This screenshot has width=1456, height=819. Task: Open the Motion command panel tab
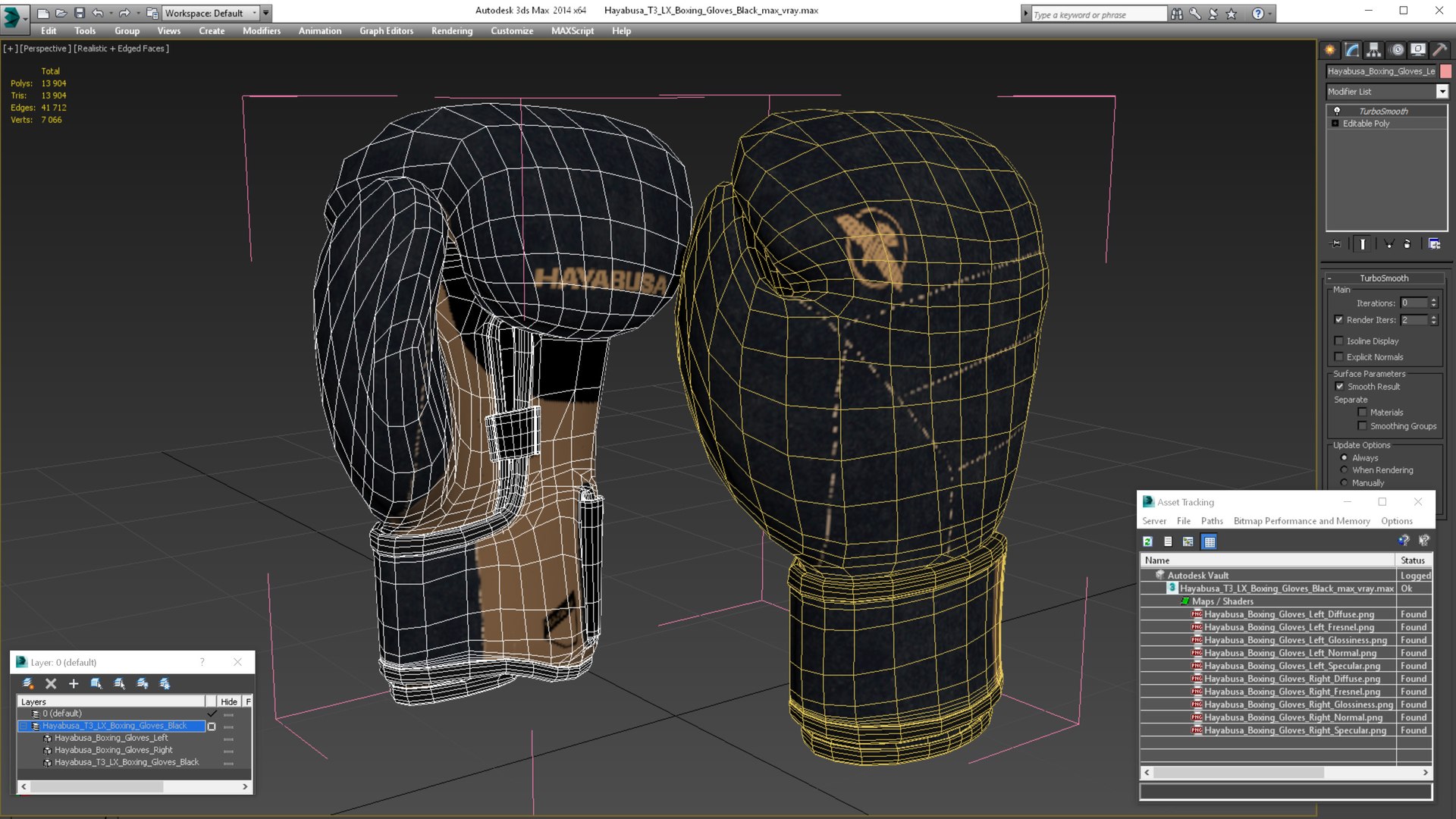[x=1397, y=50]
